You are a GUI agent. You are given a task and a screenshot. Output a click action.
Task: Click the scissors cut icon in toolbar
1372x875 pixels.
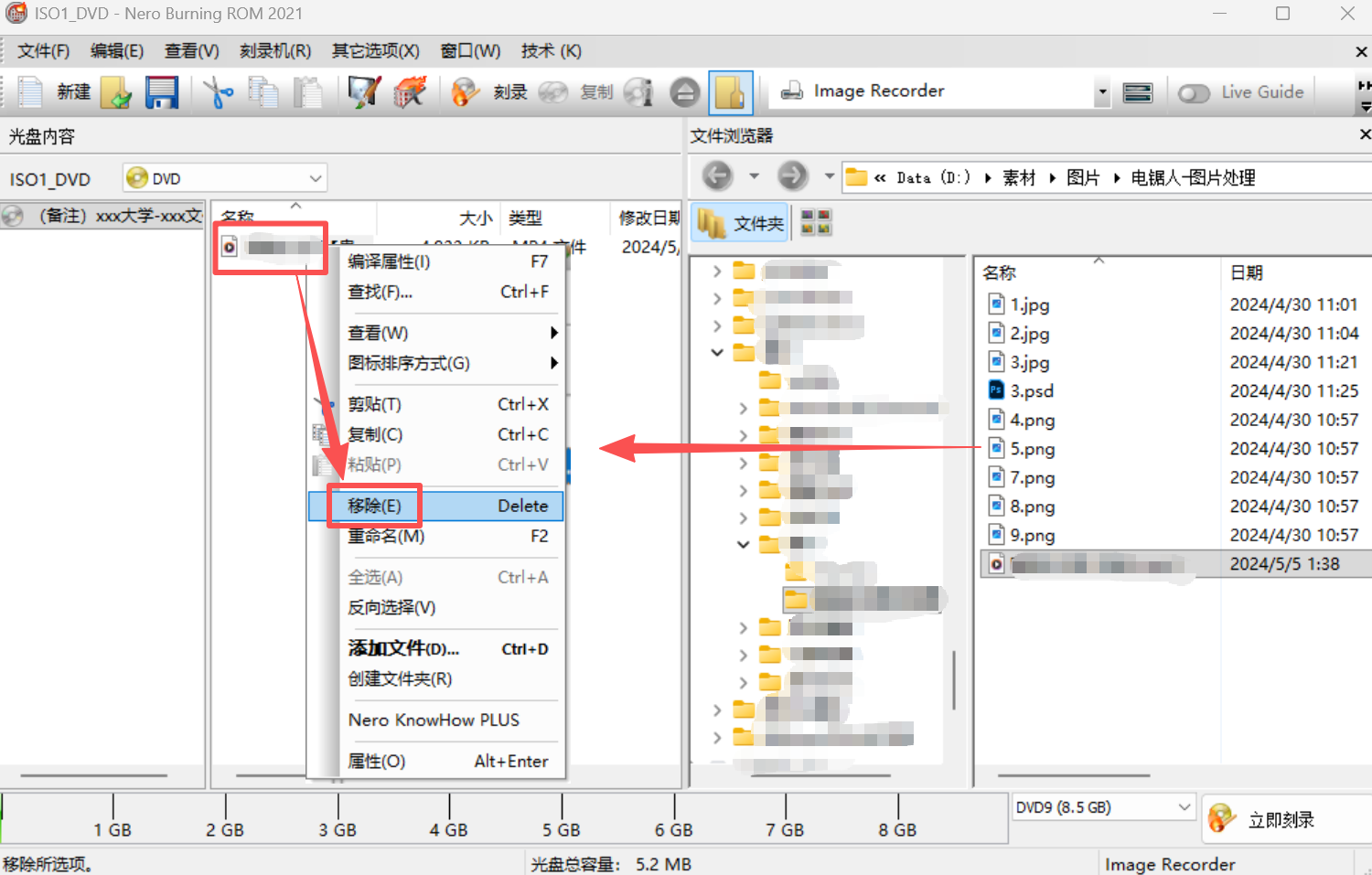[218, 92]
